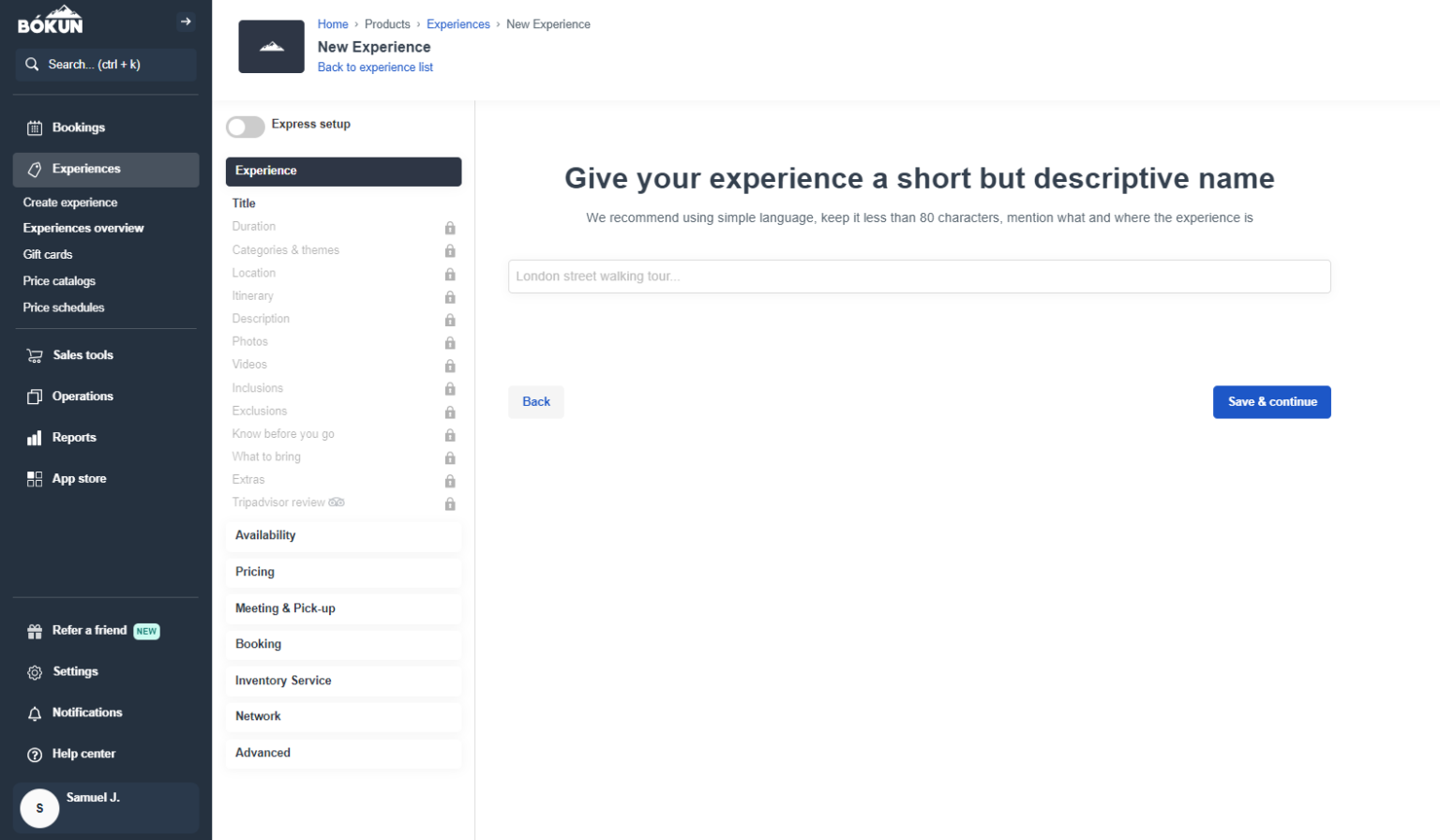The height and width of the screenshot is (840, 1440).
Task: Launch the App store from its grid icon
Action: (35, 478)
